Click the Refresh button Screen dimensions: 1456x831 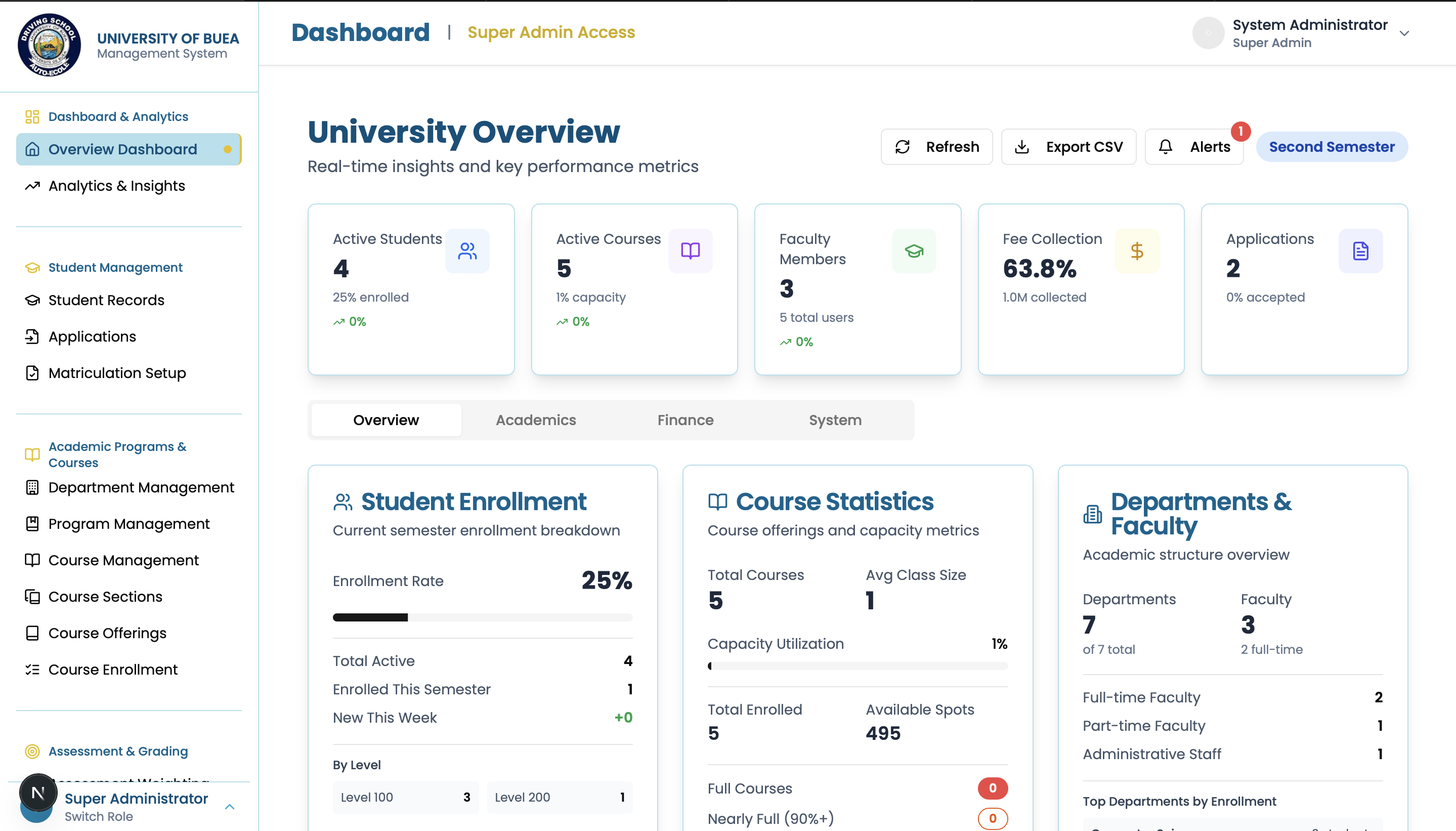tap(936, 147)
